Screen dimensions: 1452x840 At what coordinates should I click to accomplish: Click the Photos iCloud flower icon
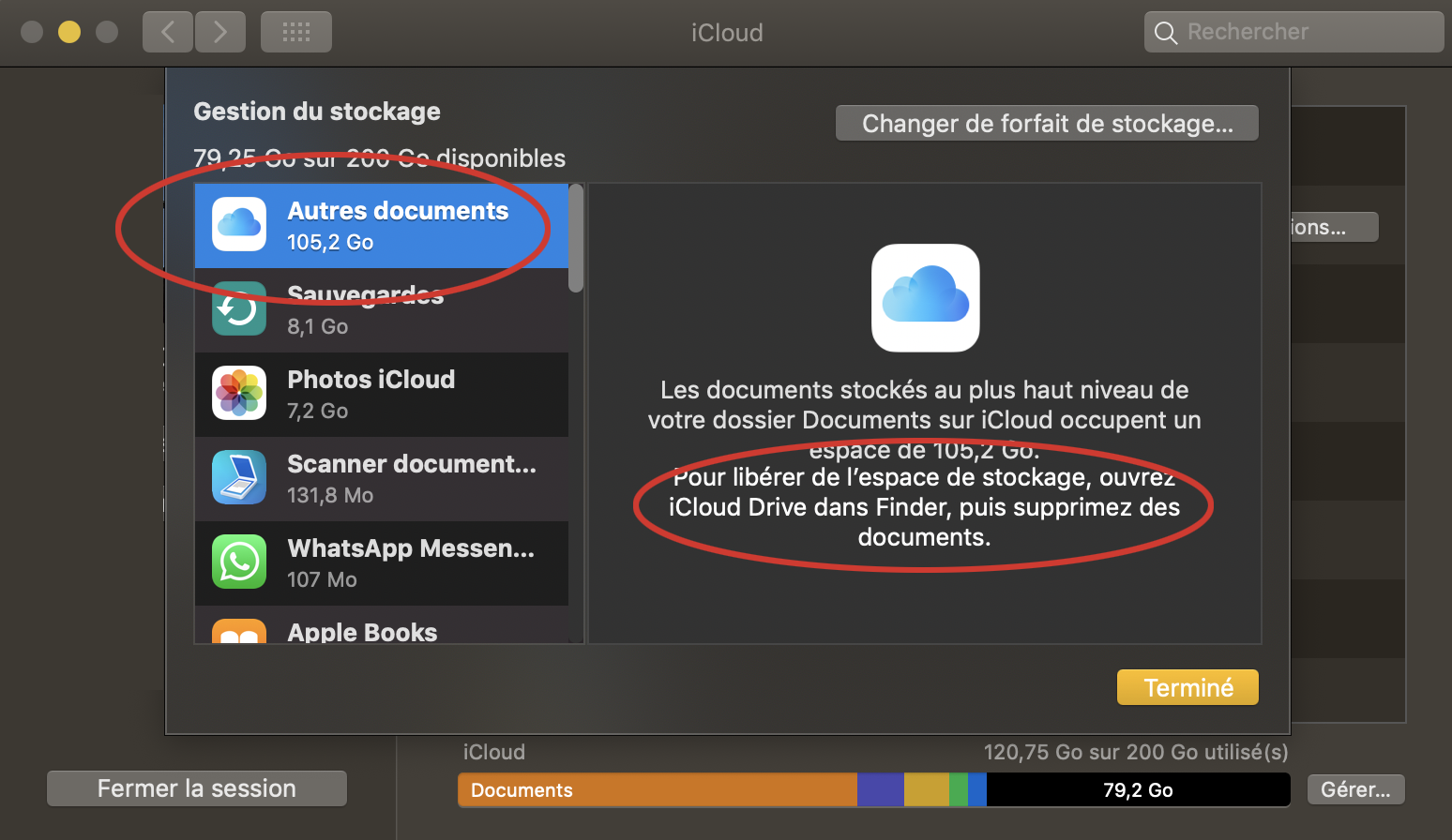[x=239, y=394]
